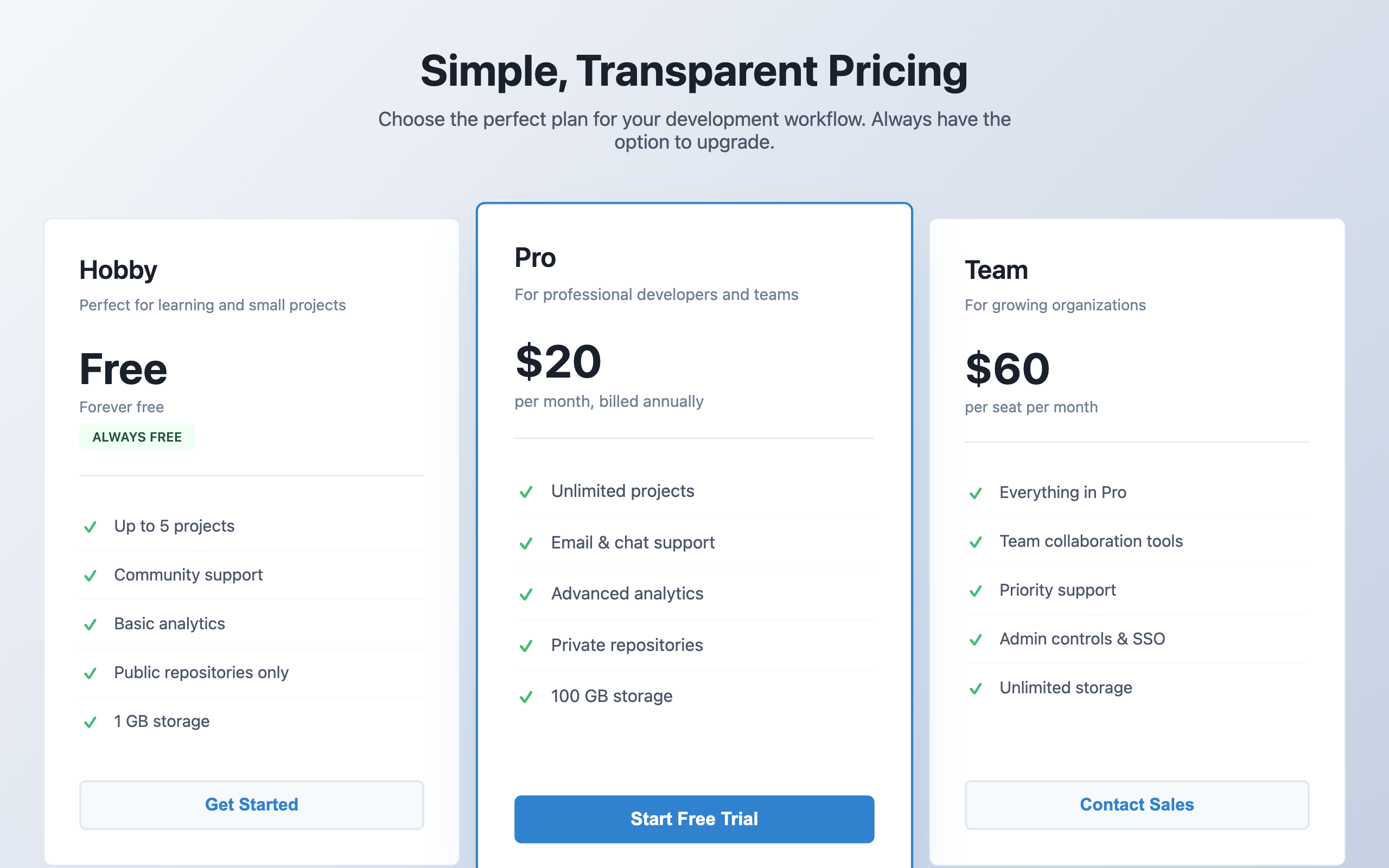The height and width of the screenshot is (868, 1389).
Task: Click the Team collaboration tools feature
Action: (x=1091, y=541)
